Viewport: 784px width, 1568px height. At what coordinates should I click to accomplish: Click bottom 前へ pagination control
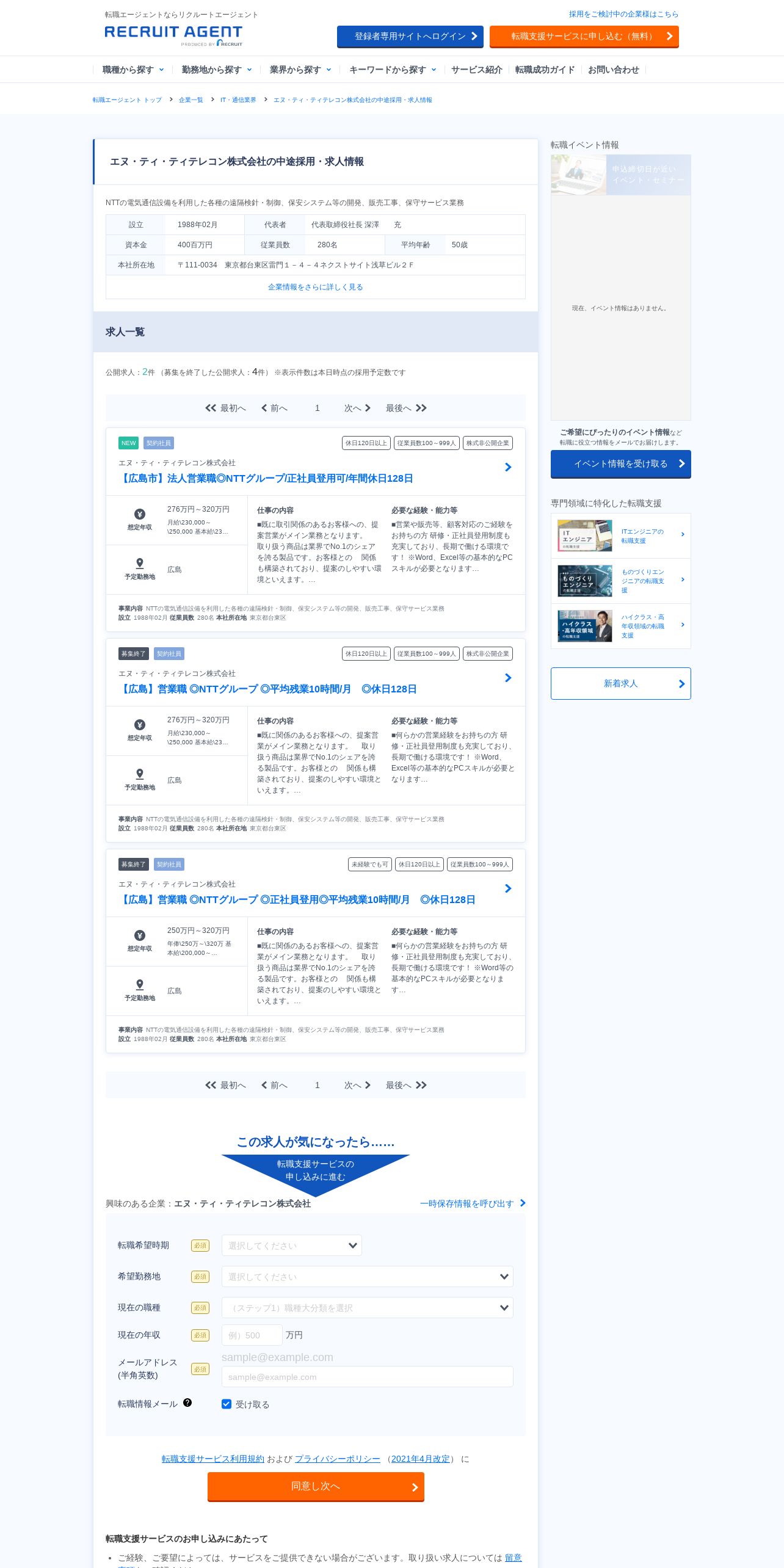(274, 1085)
